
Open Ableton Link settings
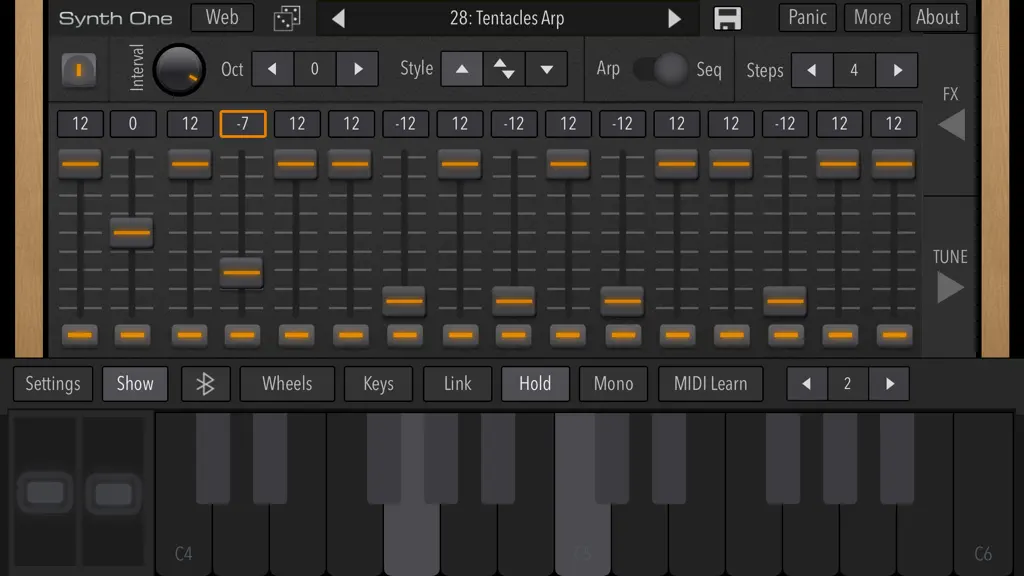coord(457,384)
